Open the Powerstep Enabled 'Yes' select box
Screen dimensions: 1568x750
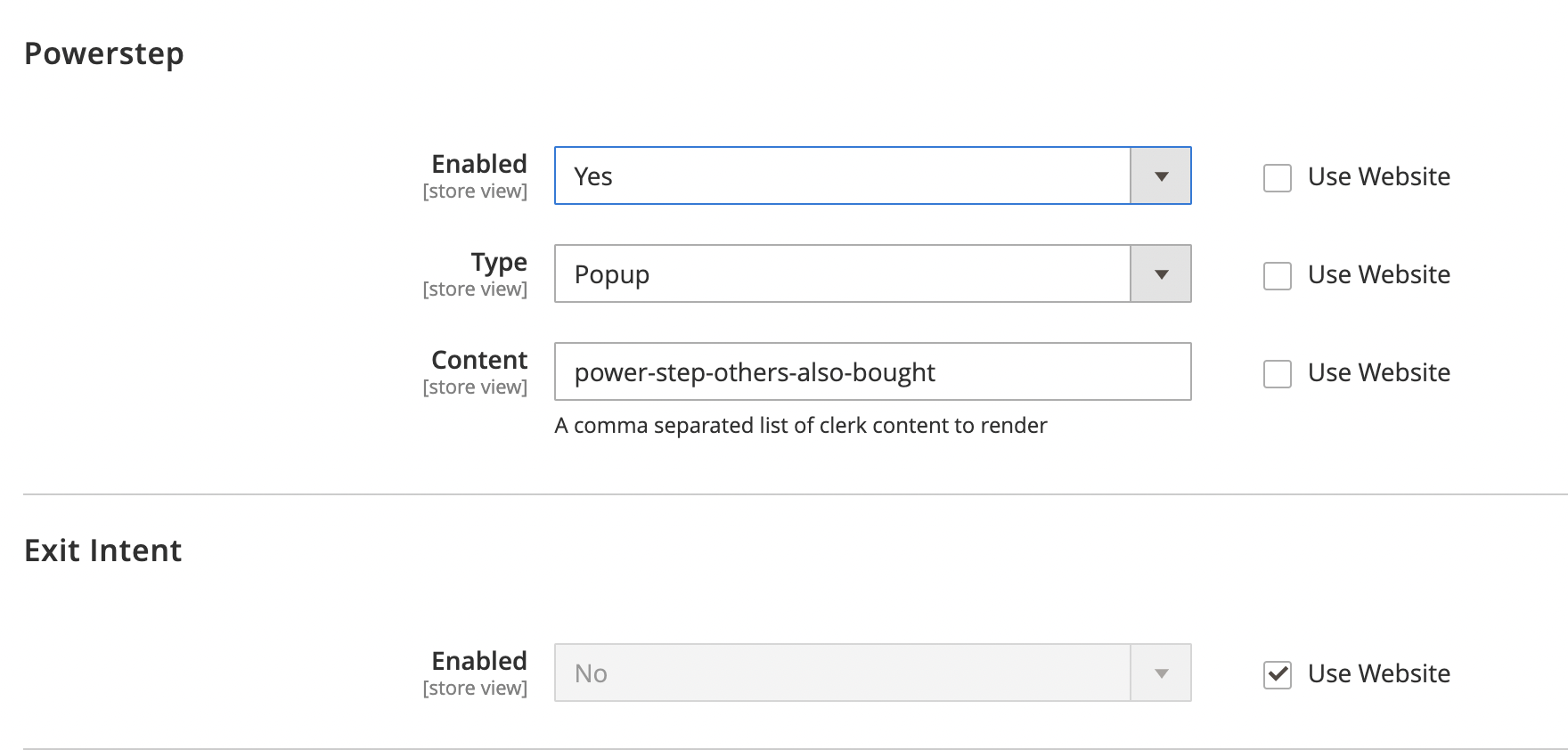(842, 176)
